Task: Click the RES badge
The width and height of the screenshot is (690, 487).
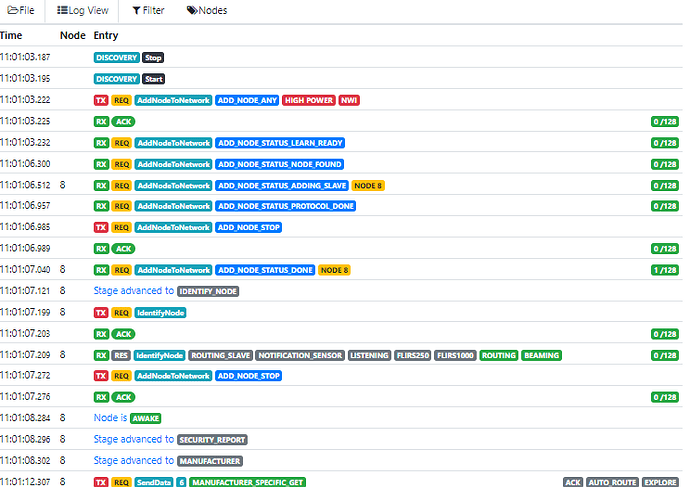Action: (x=121, y=355)
